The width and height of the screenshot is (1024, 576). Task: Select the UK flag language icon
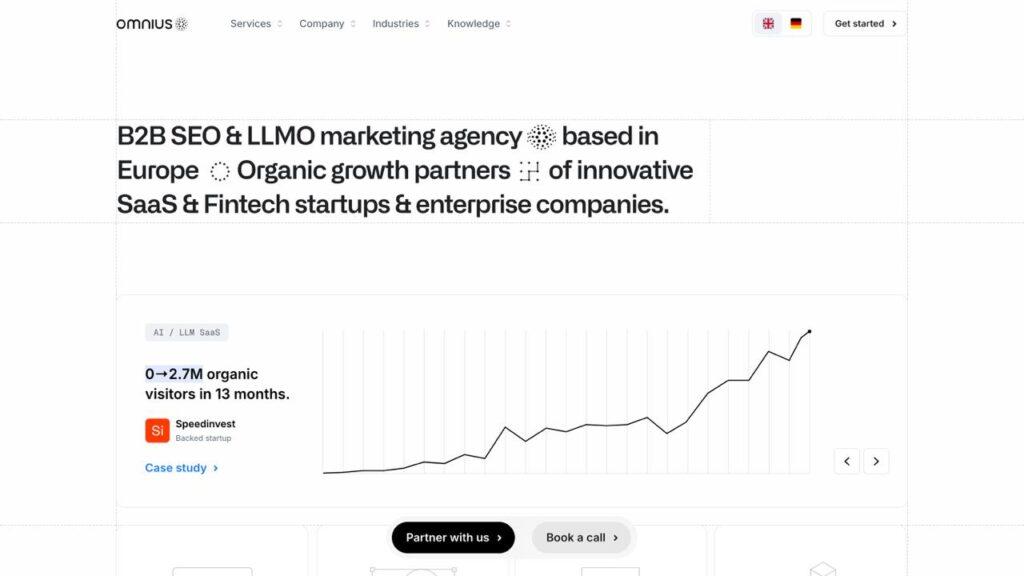coord(768,22)
